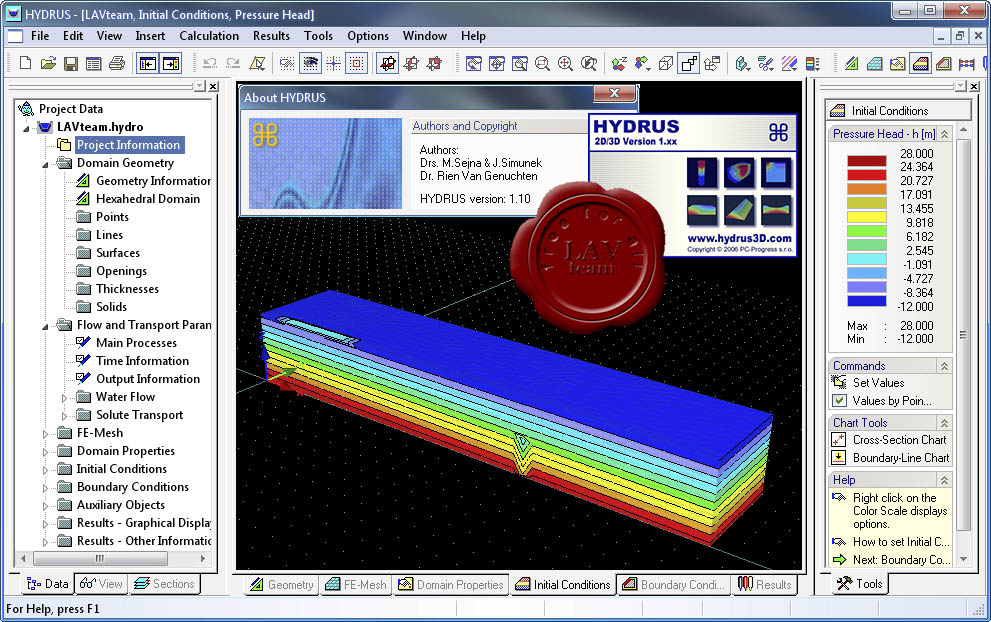991x622 pixels.
Task: Switch to FE-Mesh using the toolbar mesh icon
Action: [x=875, y=63]
